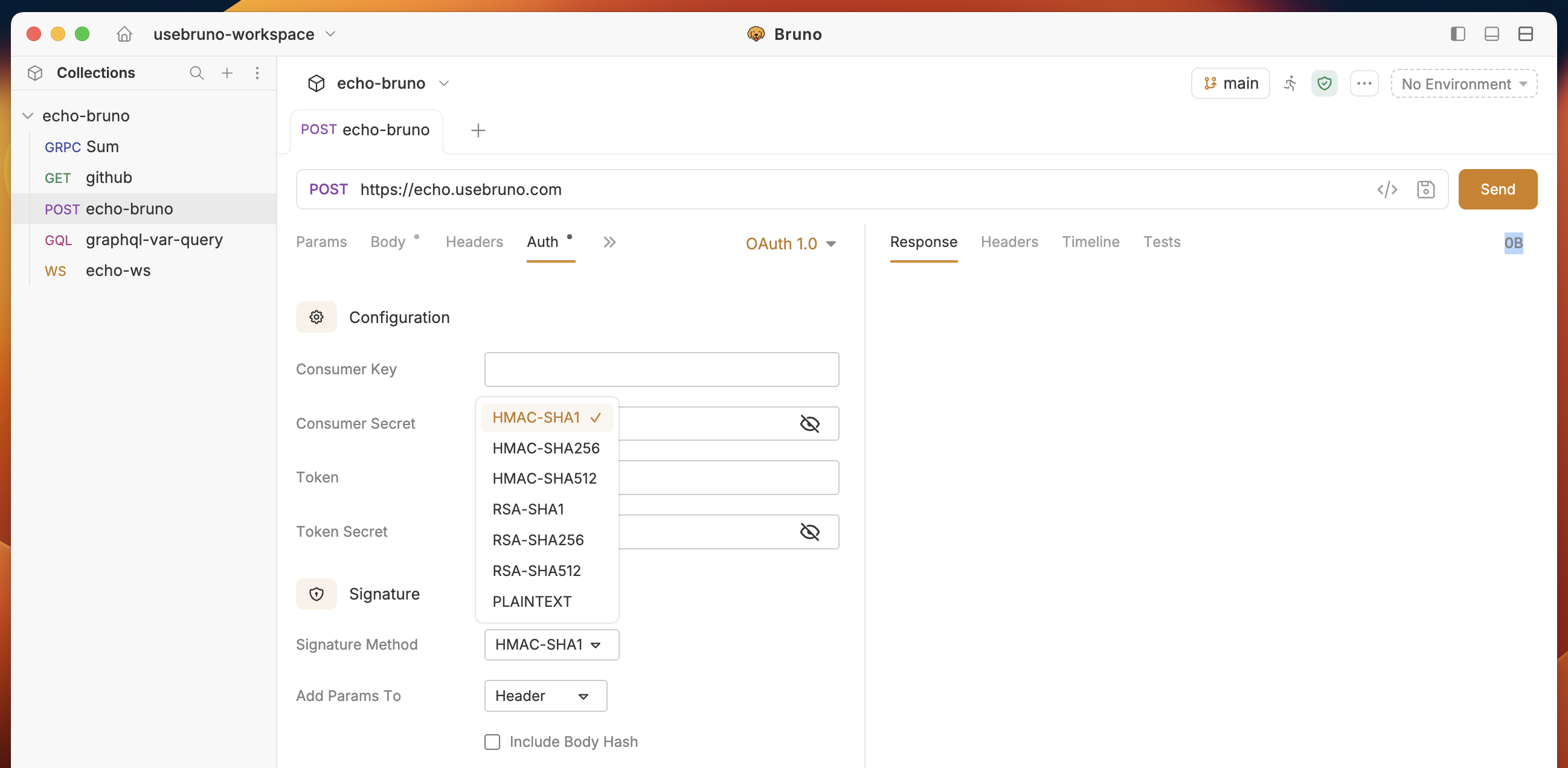Open the request Headers tab
The height and width of the screenshot is (768, 1568).
[x=474, y=242]
